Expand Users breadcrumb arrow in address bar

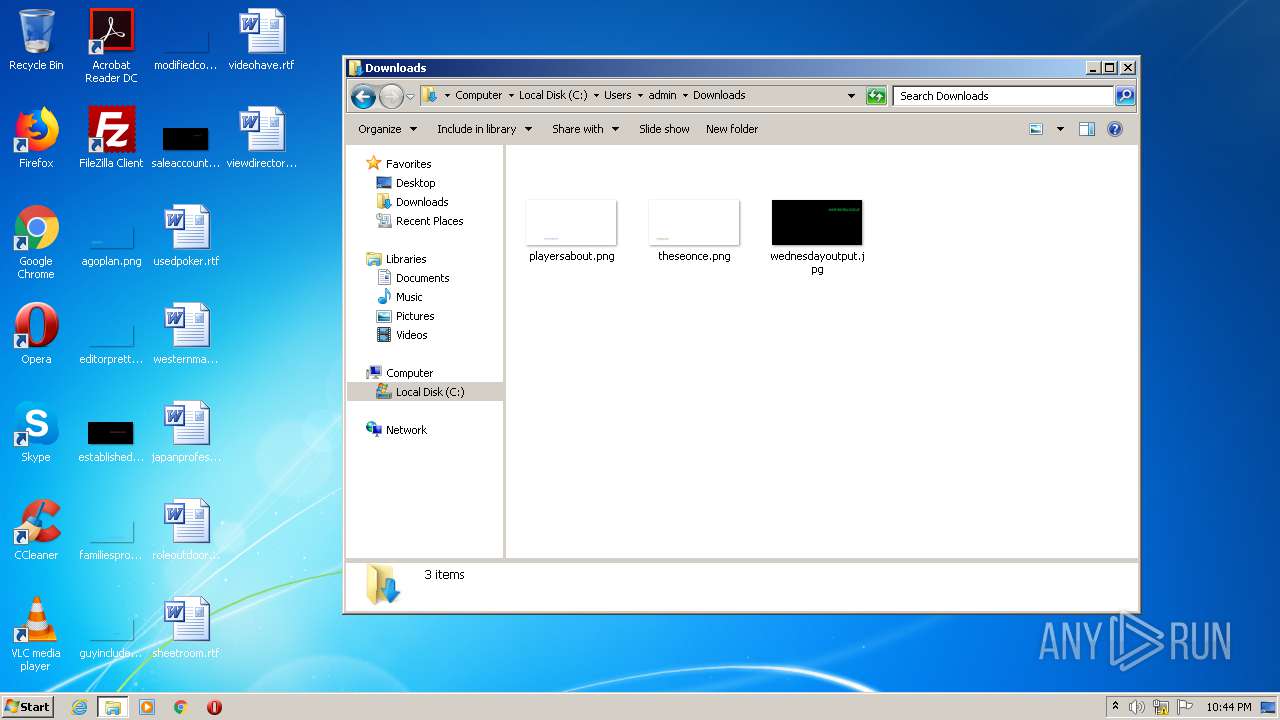(640, 96)
